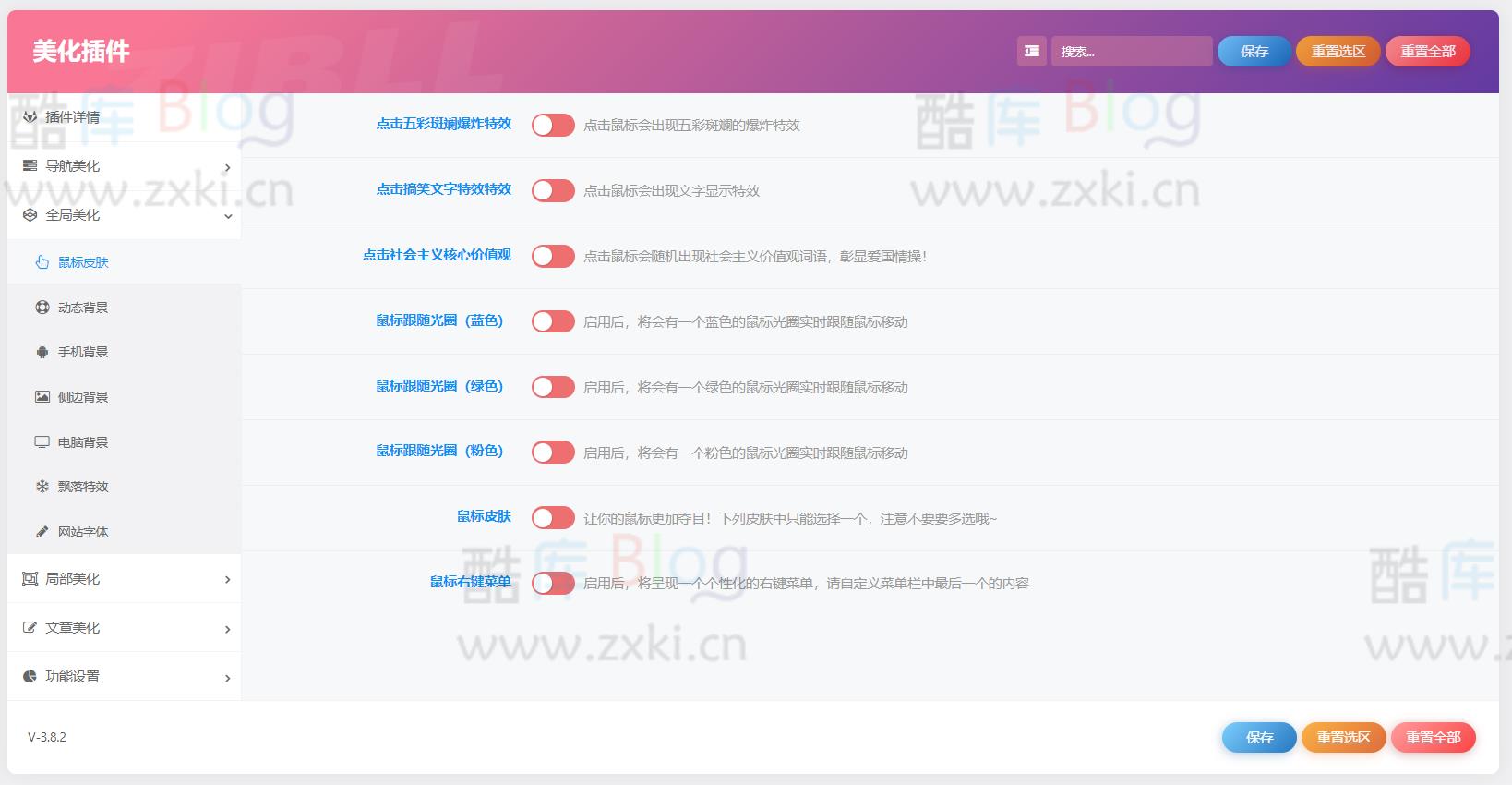Click the 全局美化 cube icon
This screenshot has width=1512, height=785.
[30, 215]
